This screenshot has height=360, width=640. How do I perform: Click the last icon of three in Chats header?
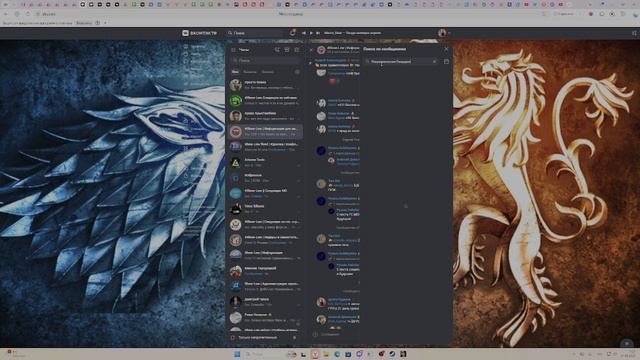(297, 50)
